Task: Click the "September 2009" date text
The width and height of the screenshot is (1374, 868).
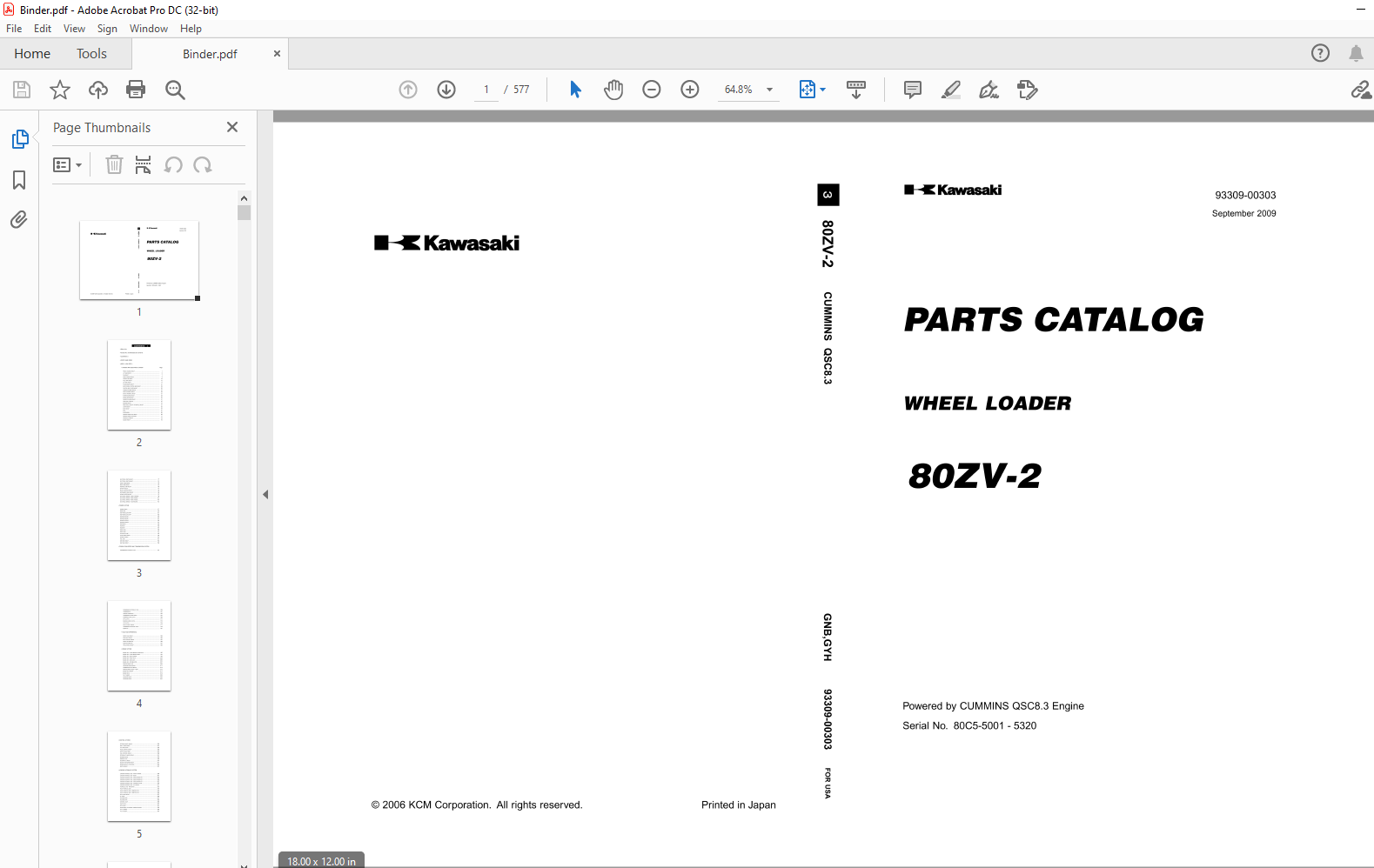Action: click(1243, 214)
